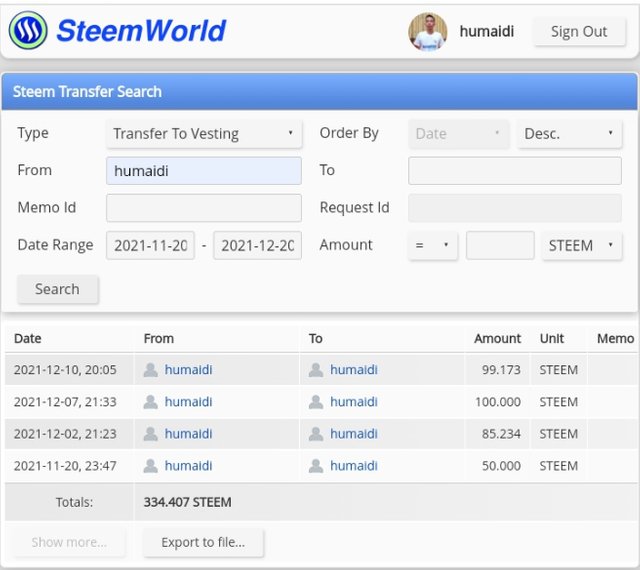The image size is (640, 570).
Task: Select the date cell 2021-12-10, 20:05
Action: pos(65,370)
